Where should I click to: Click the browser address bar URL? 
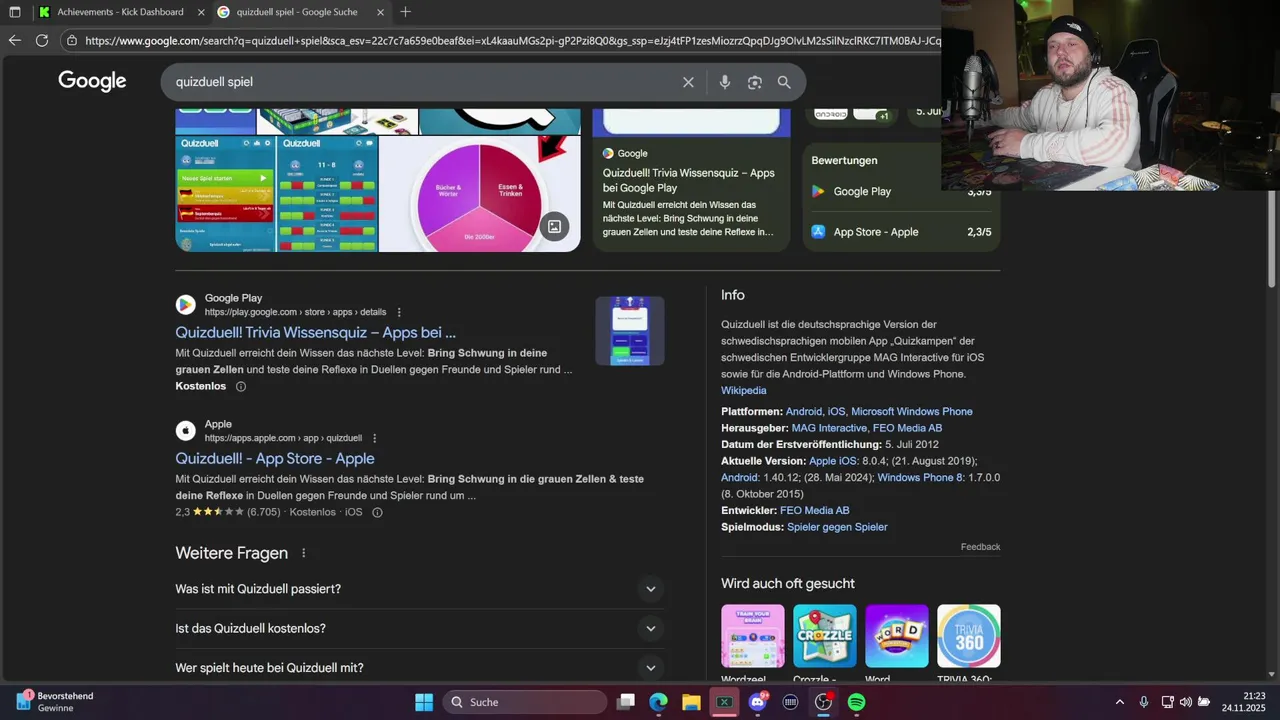pyautogui.click(x=512, y=41)
